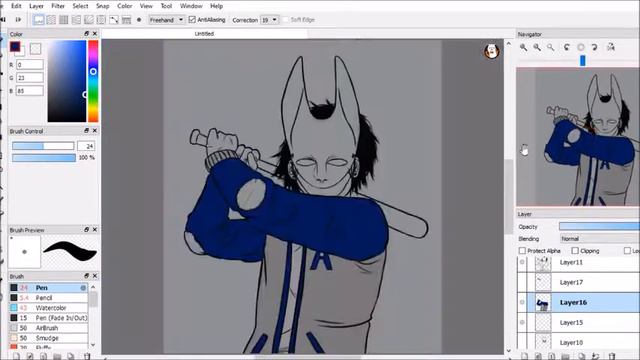
Task: Enable parallel snap icon
Action: [x=51, y=20]
